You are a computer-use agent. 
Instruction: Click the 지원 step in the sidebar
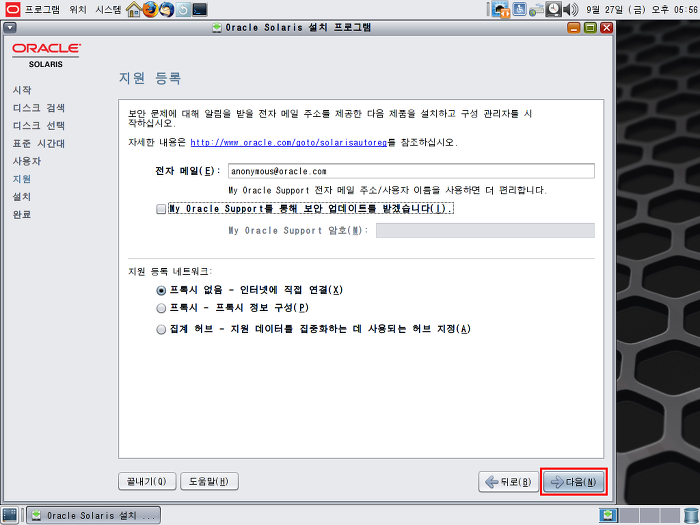(x=22, y=179)
